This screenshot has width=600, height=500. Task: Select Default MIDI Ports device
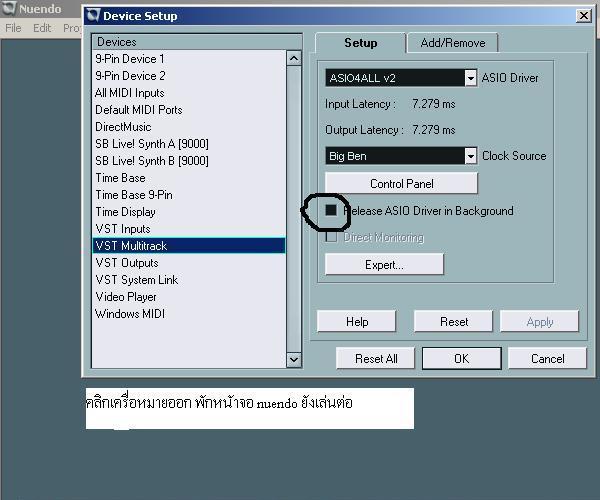pos(189,110)
